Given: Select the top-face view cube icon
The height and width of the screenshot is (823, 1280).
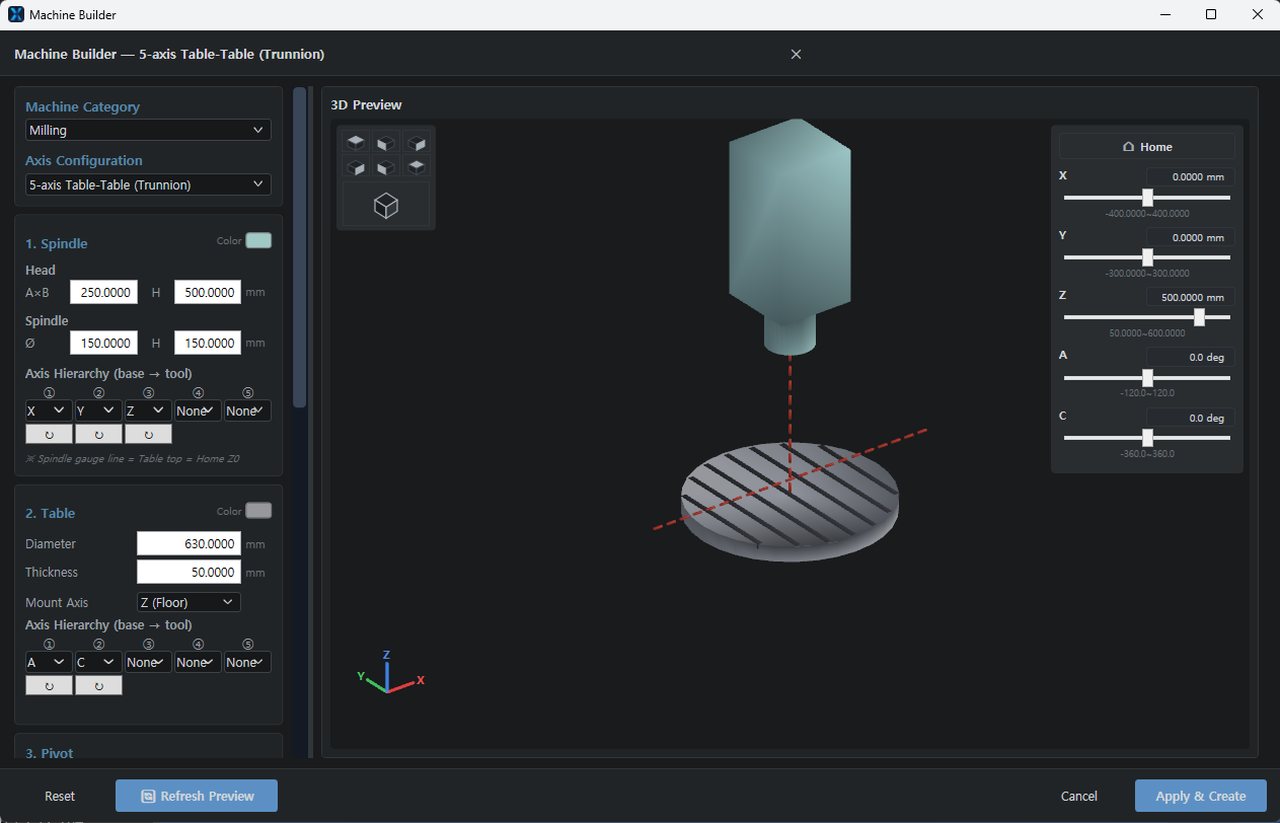Looking at the screenshot, I should pos(356,143).
